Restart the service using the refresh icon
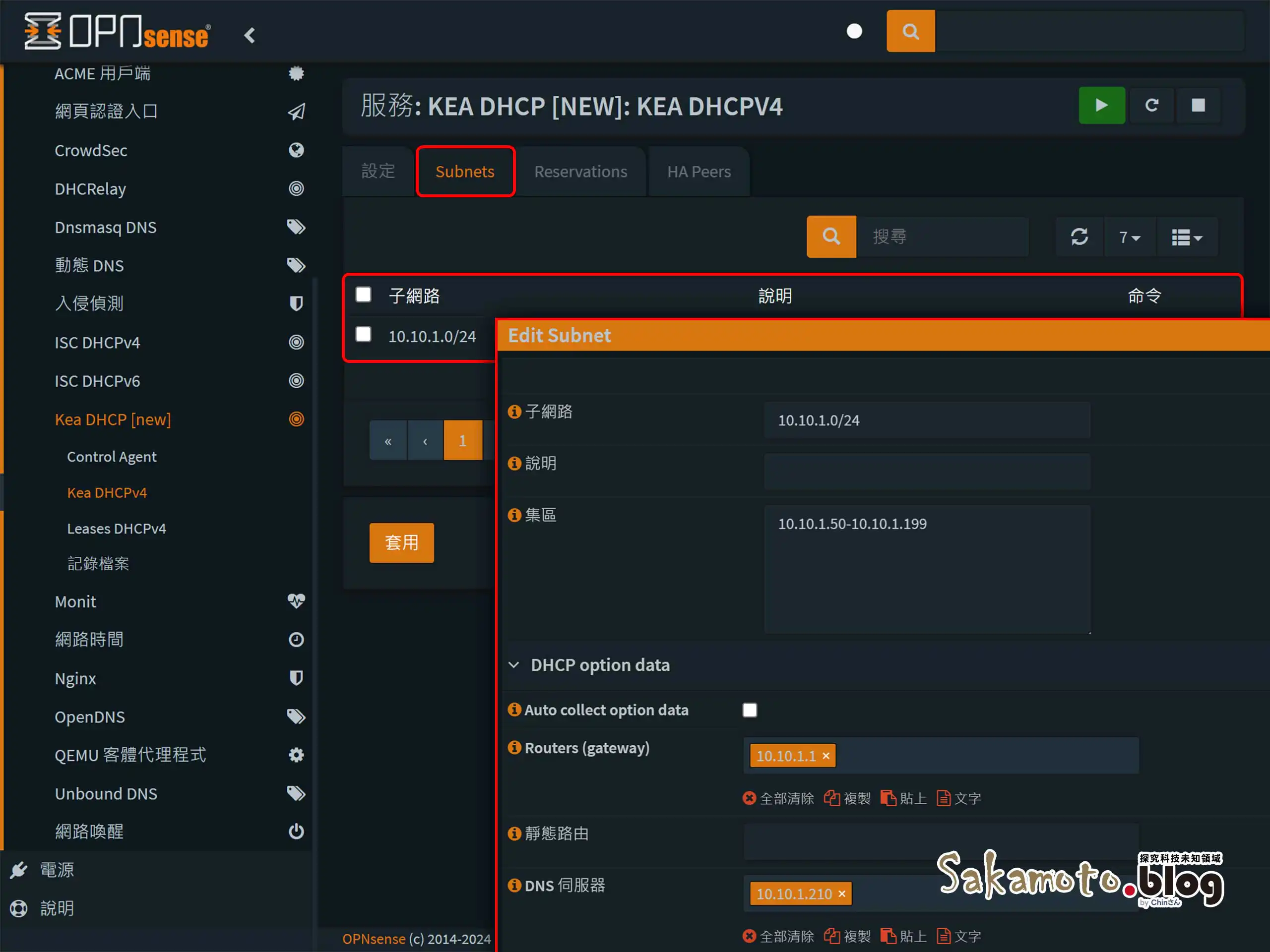The image size is (1270, 952). (x=1152, y=106)
